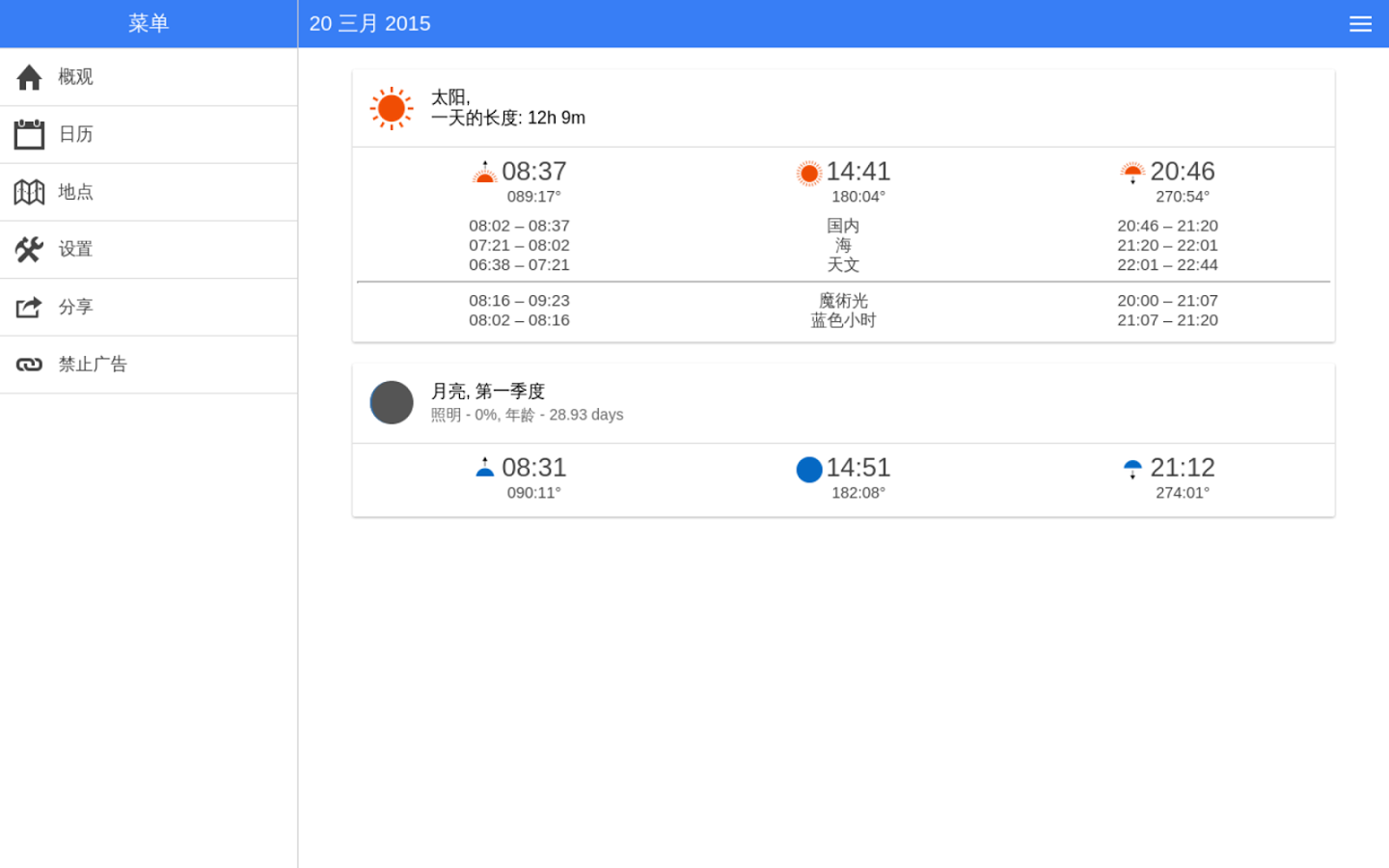1389x868 pixels.
Task: Click evening golden hour 20:00 – 21:07
Action: tap(1167, 301)
